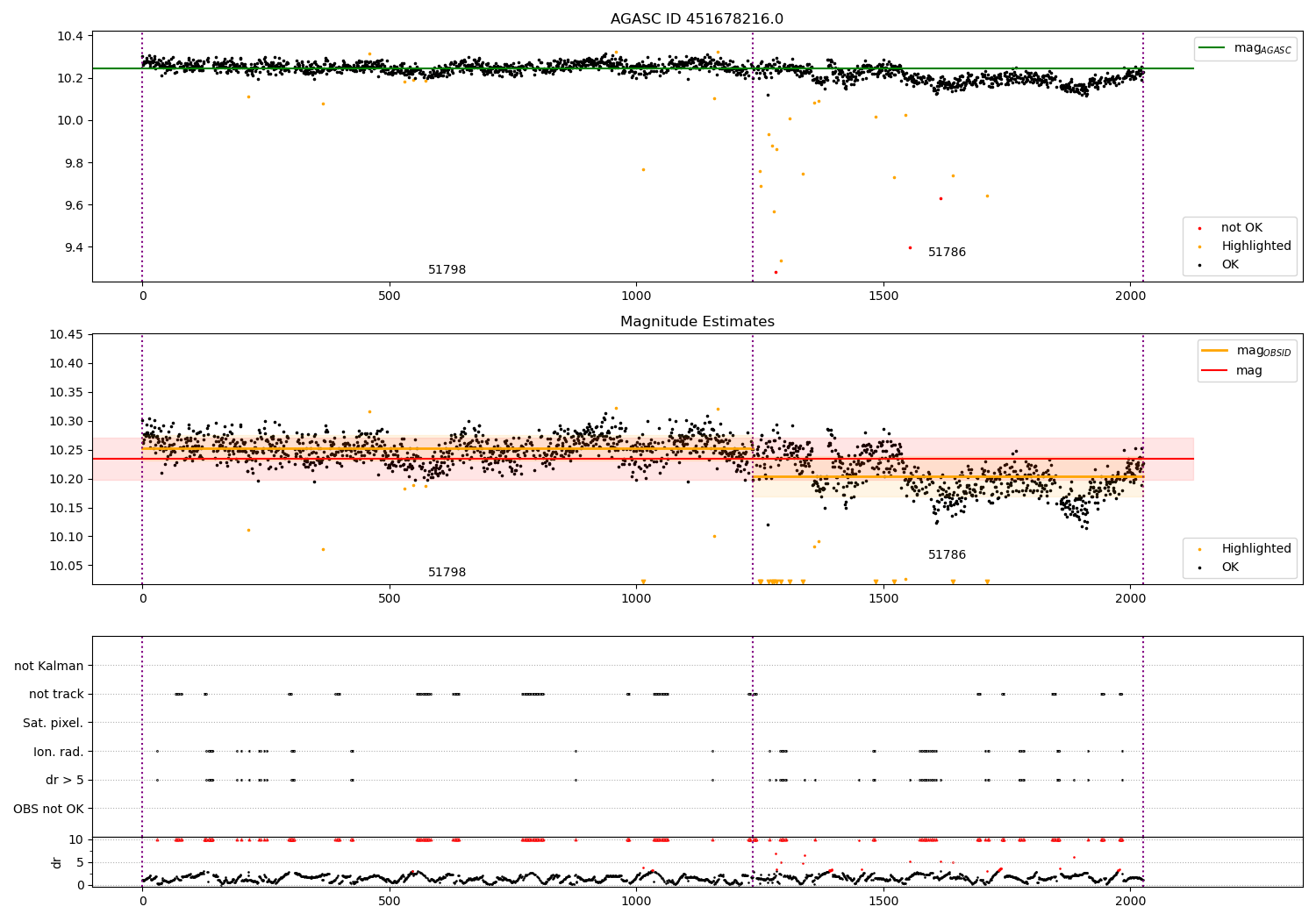1316x921 pixels.
Task: Click the plot title AGASC ID 451678216.0
Action: (697, 19)
